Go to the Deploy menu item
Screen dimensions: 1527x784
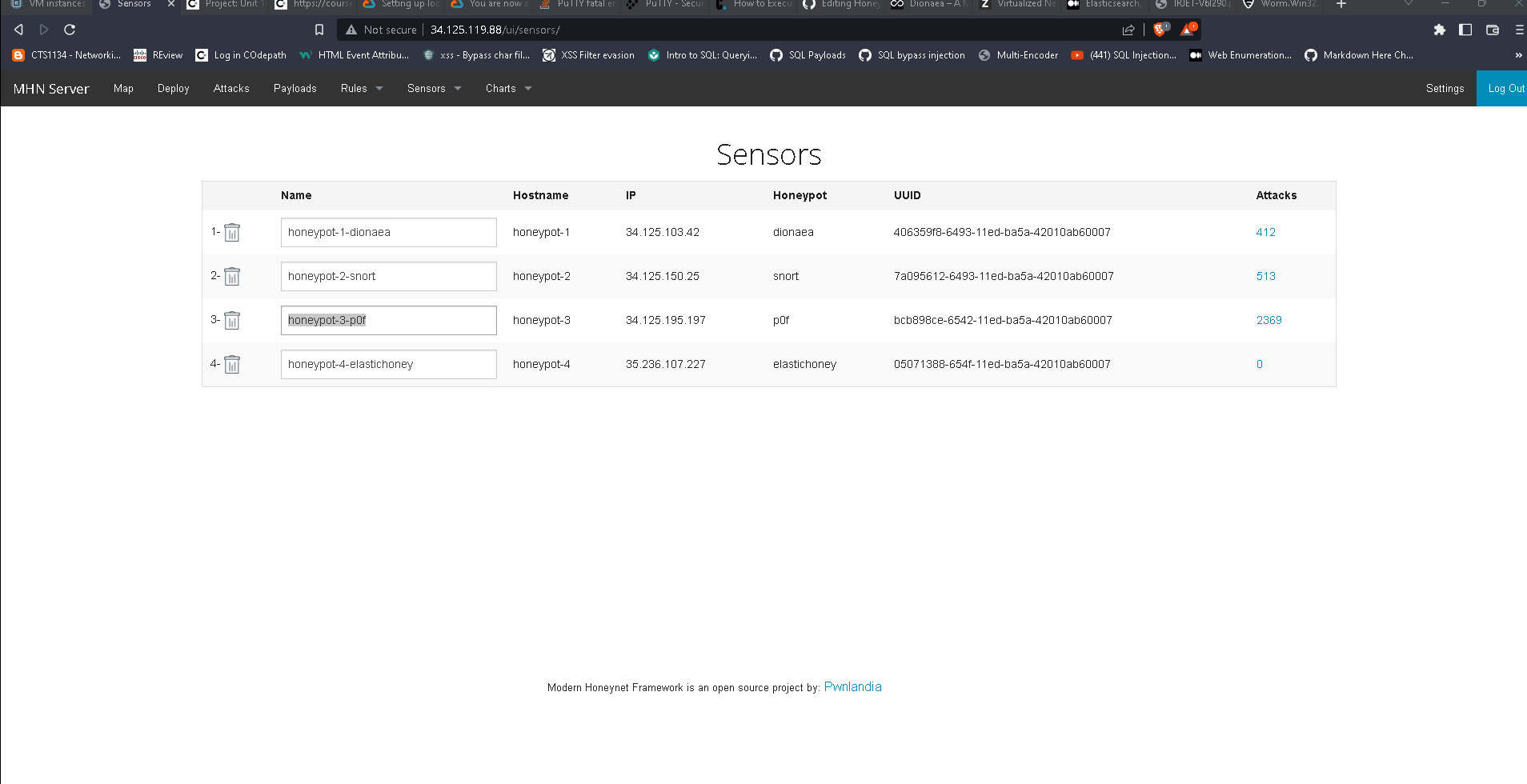point(173,88)
